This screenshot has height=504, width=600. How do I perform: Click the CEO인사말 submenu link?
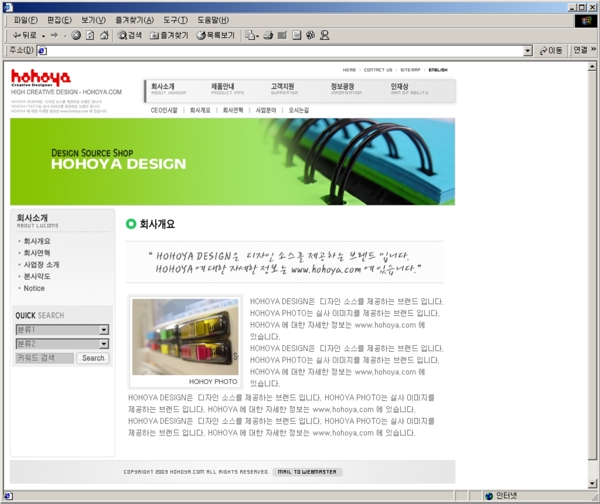(x=164, y=110)
